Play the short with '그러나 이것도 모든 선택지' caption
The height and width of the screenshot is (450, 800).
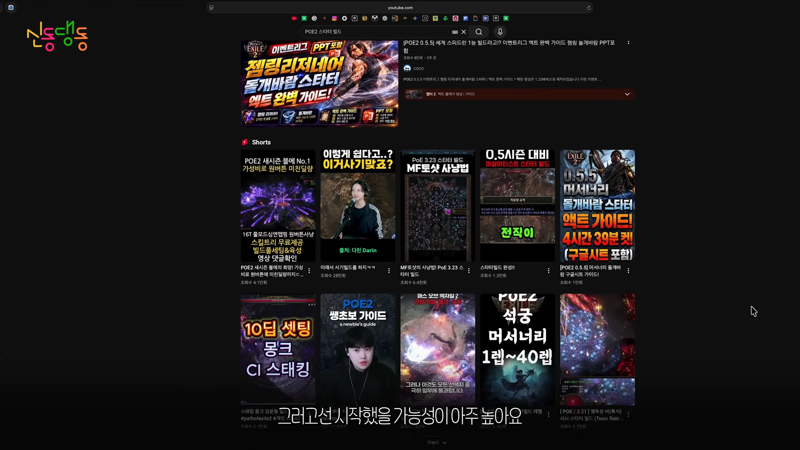point(438,349)
